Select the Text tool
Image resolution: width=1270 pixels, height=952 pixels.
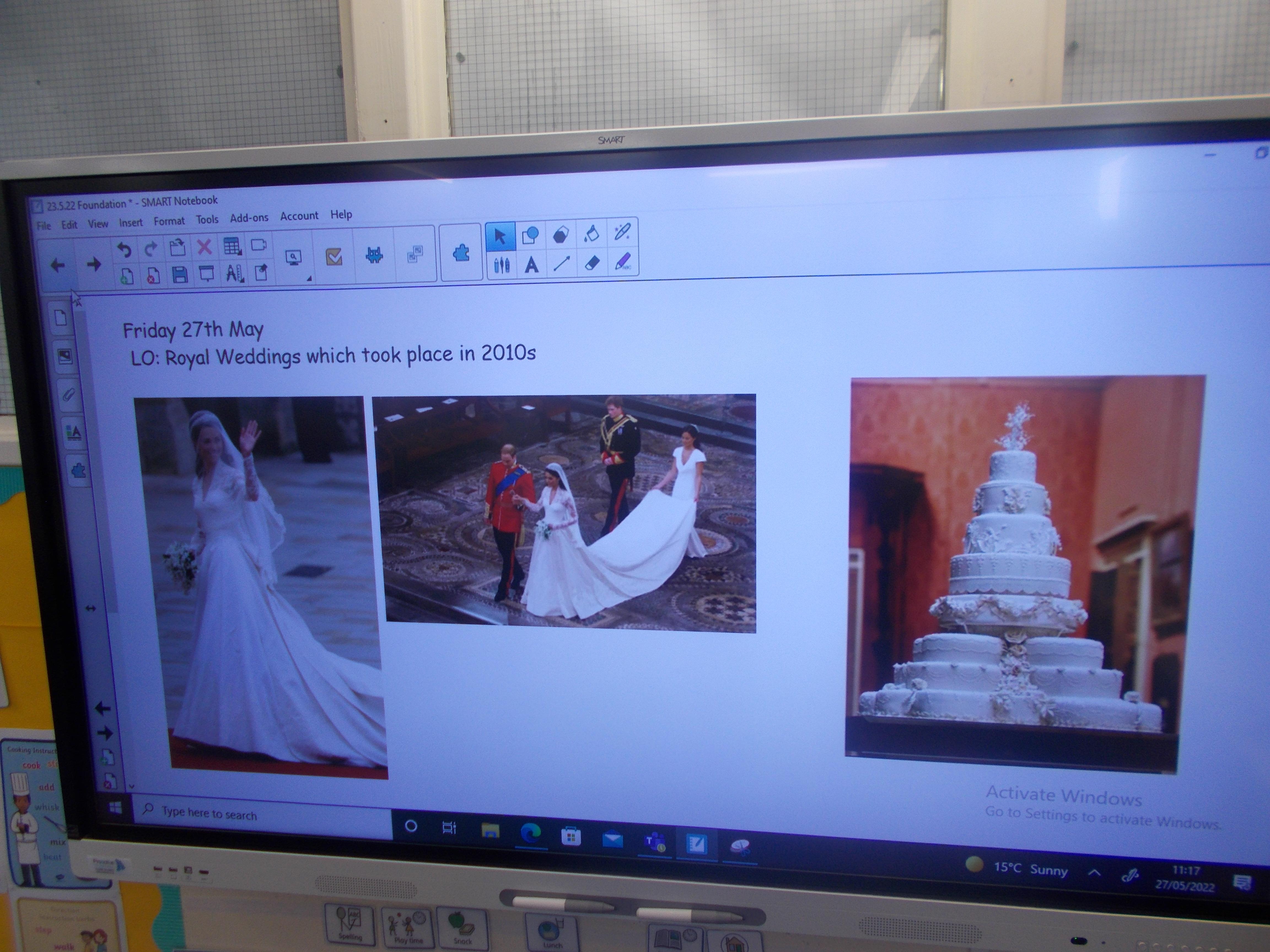click(x=532, y=264)
